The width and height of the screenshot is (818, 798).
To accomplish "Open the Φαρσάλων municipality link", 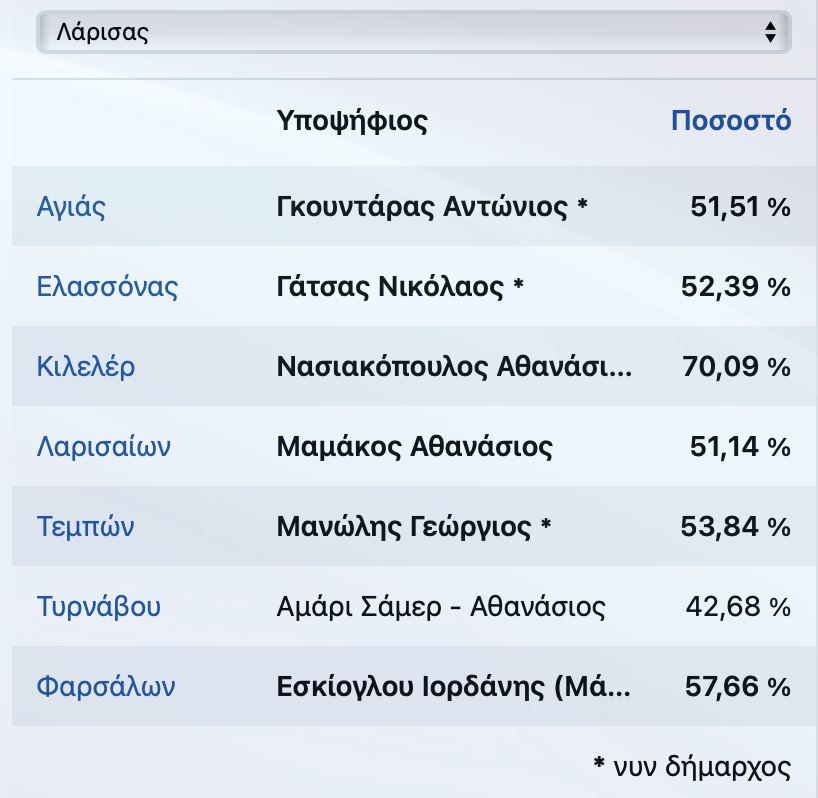I will coord(106,686).
